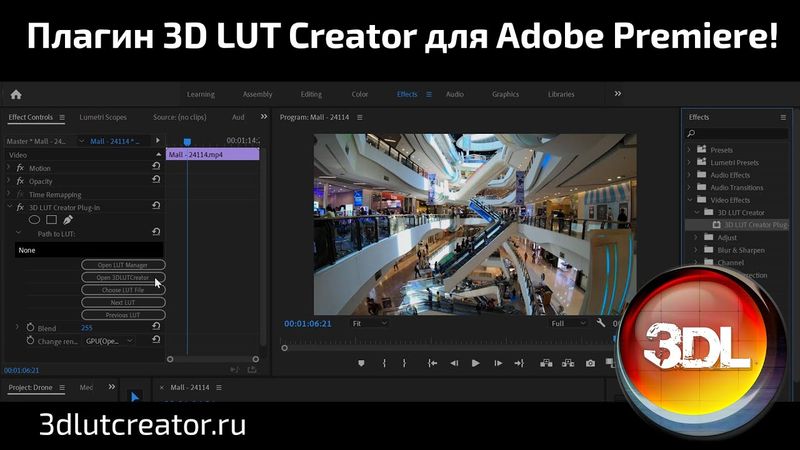Open the Effect Controls panel menu
800x450 pixels.
(62, 117)
